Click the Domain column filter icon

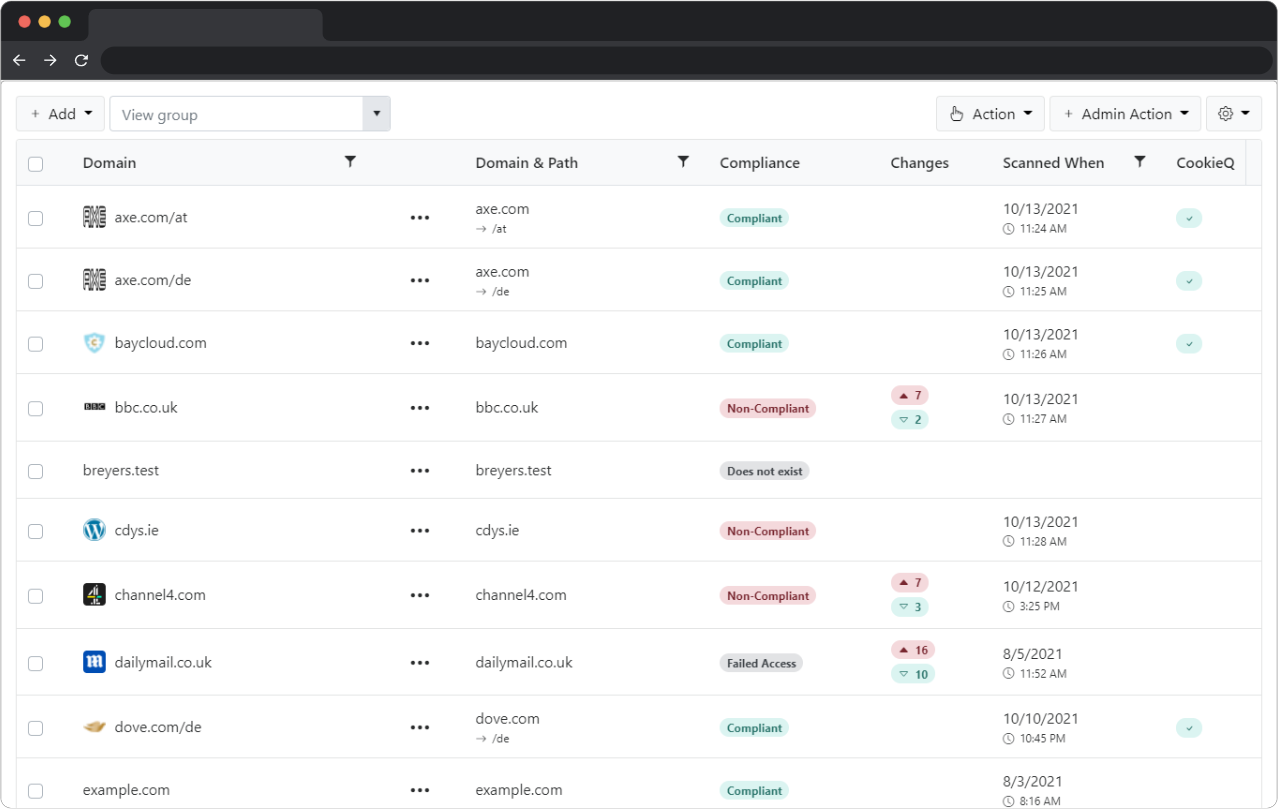coord(350,162)
